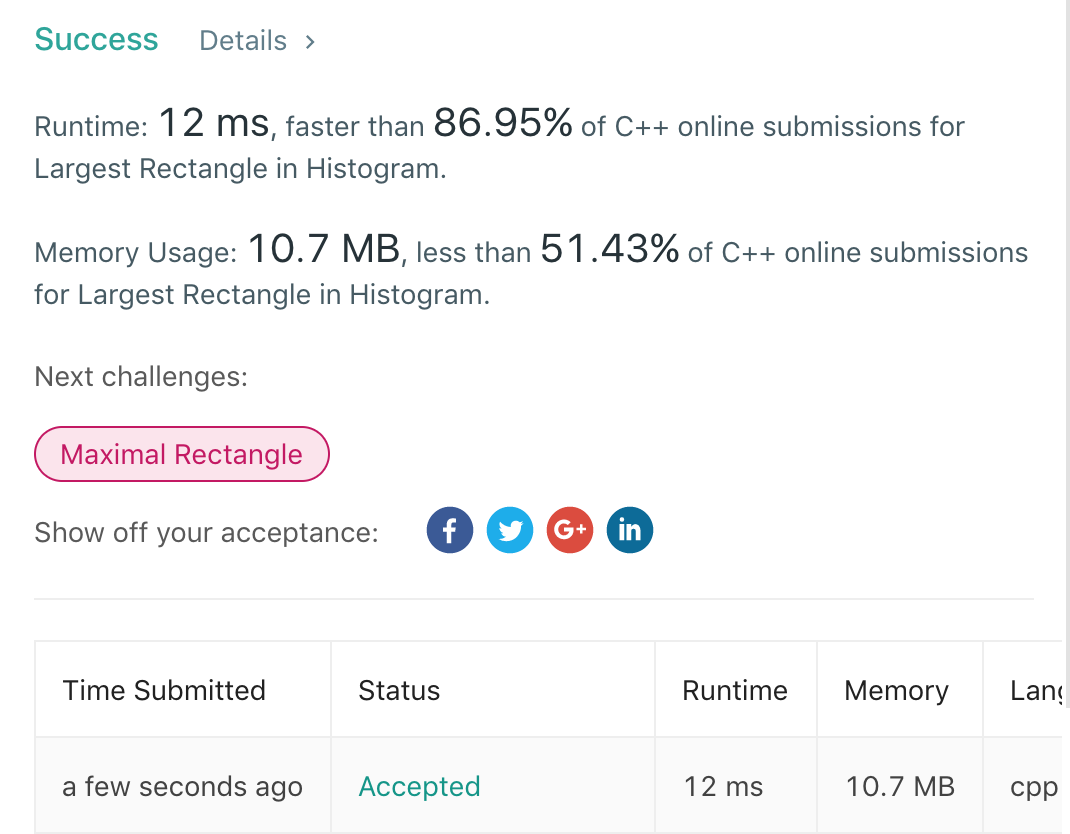Select the 12 ms cell in the table row
The height and width of the screenshot is (834, 1070).
point(723,787)
